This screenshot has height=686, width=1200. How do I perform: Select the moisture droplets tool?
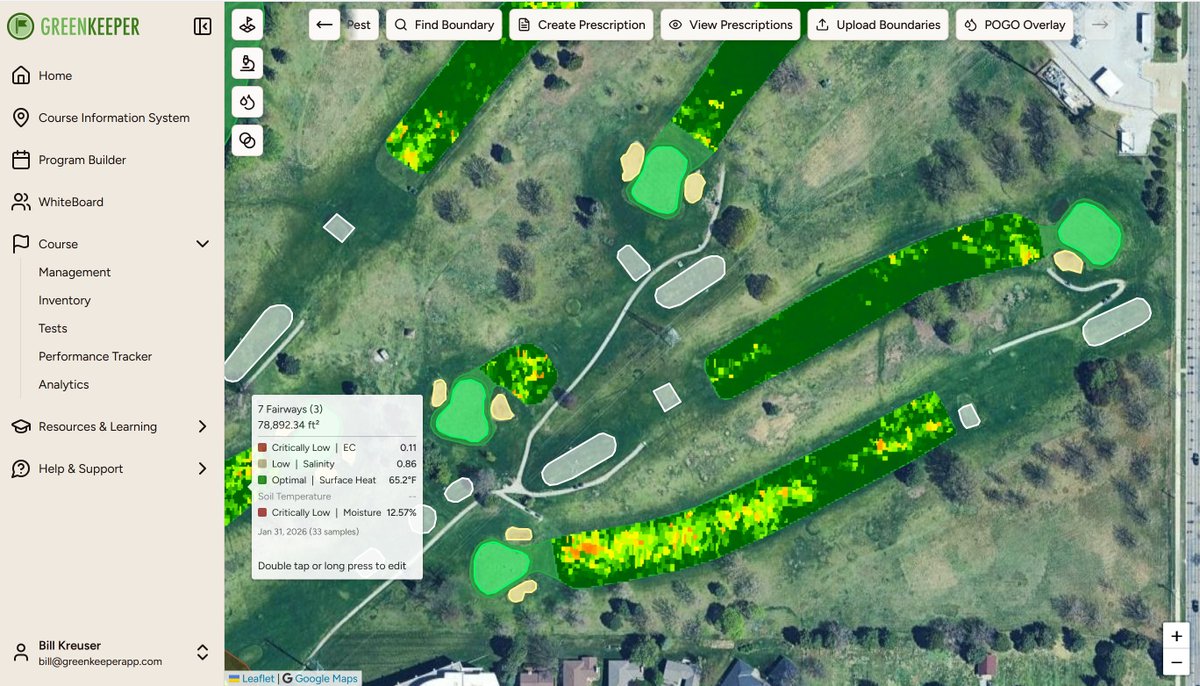click(247, 101)
